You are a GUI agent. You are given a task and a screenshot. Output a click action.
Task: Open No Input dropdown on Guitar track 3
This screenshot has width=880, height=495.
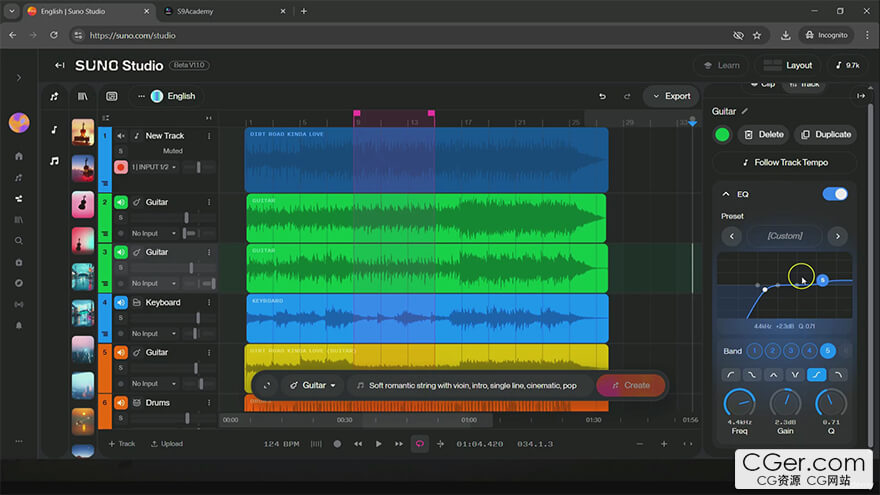[x=154, y=283]
